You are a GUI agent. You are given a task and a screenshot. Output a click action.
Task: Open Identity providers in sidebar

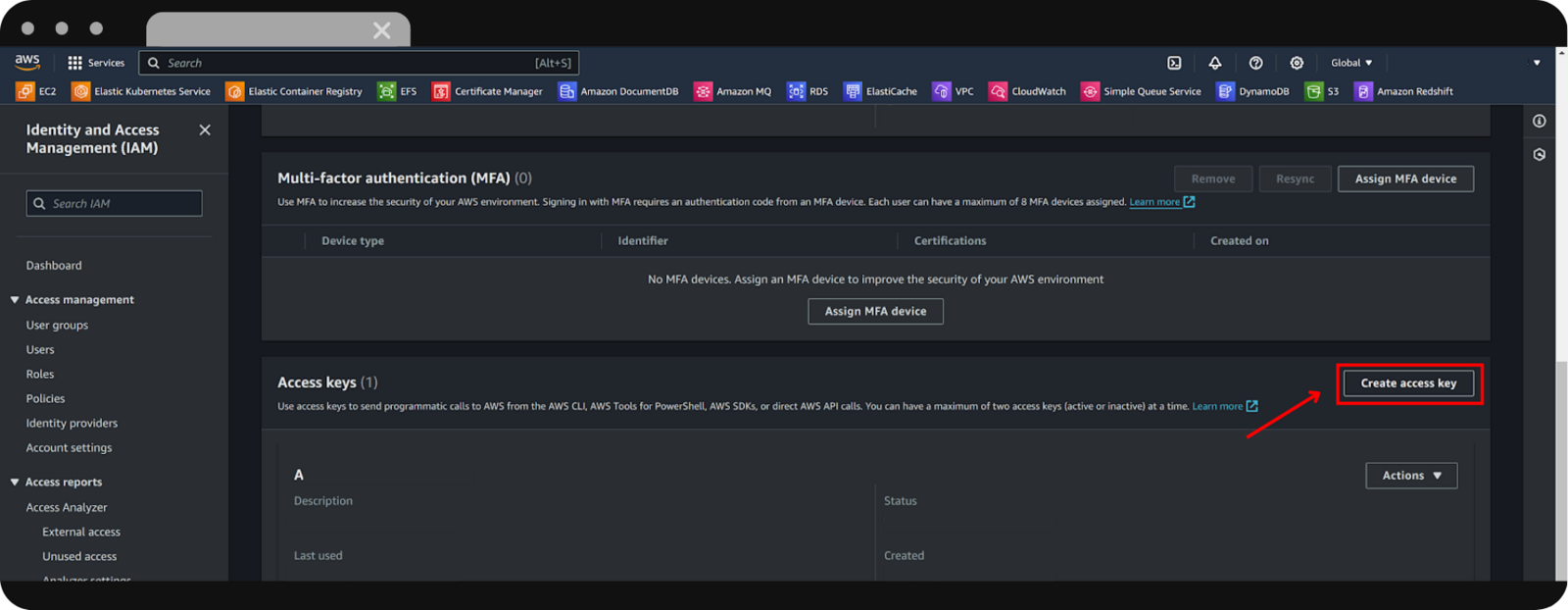(72, 424)
